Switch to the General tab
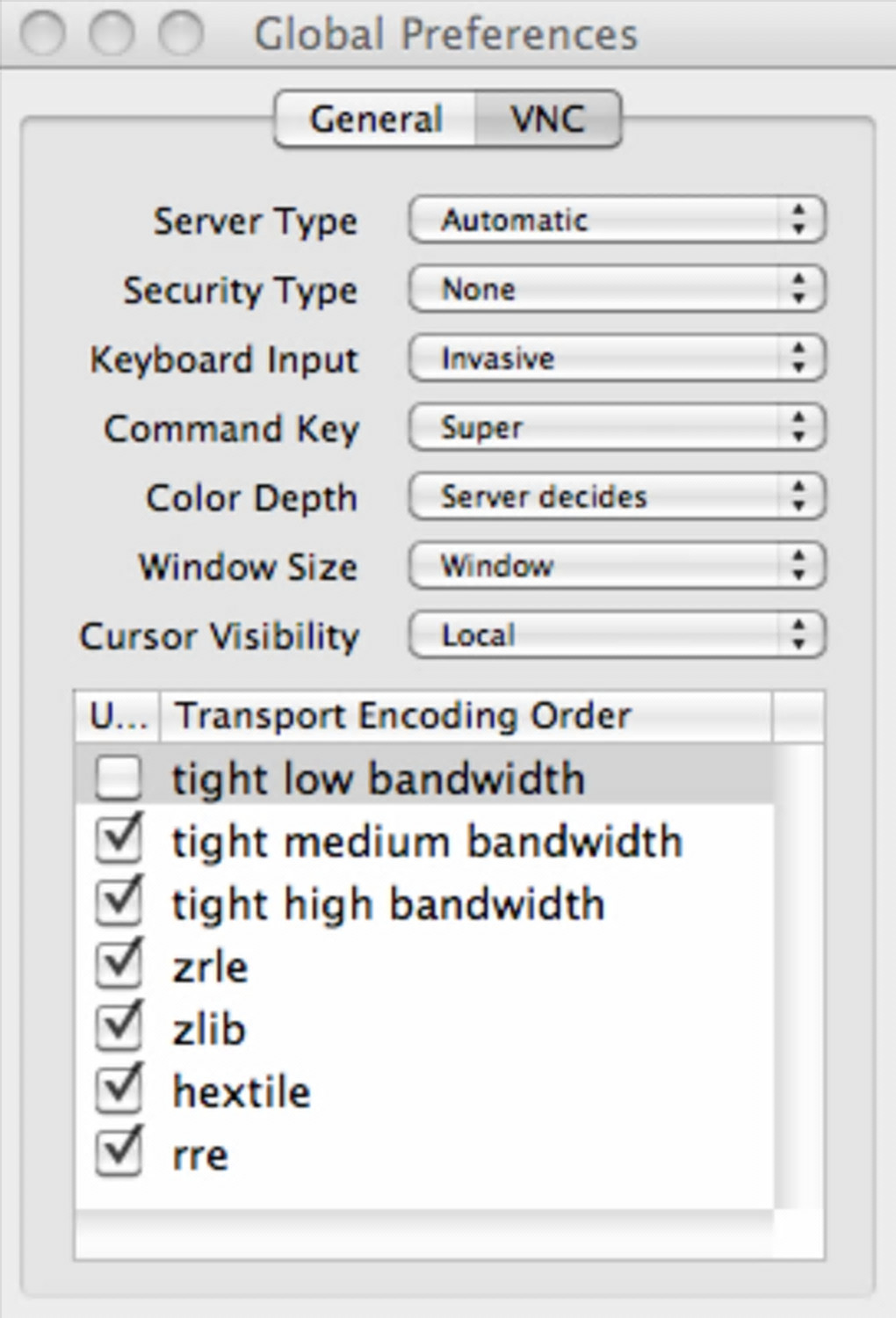The image size is (896, 1318). coord(376,119)
